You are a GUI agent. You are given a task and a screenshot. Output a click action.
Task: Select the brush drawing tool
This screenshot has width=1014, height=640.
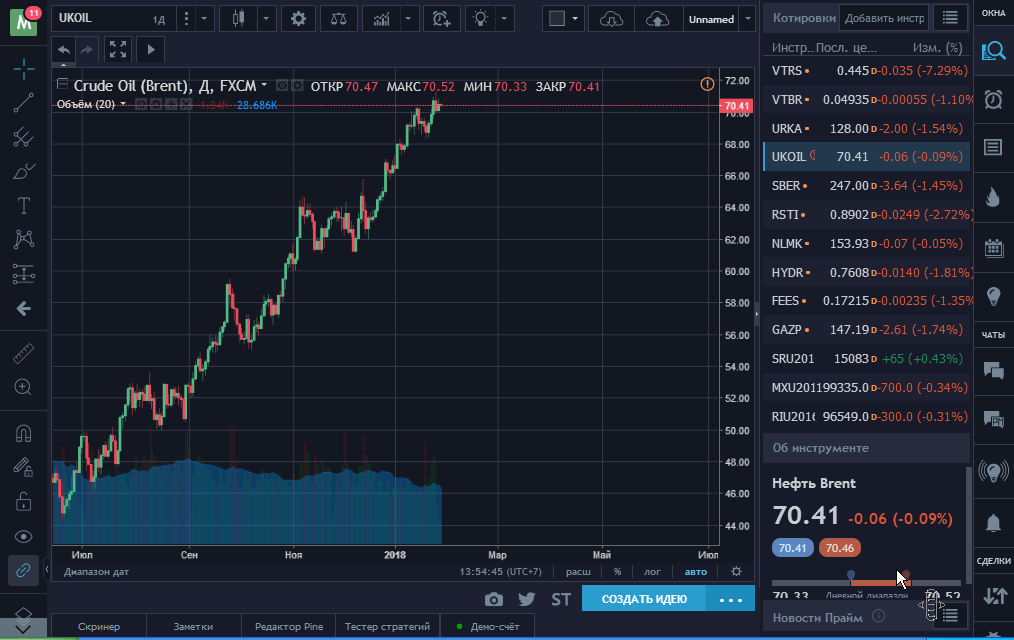click(x=24, y=171)
